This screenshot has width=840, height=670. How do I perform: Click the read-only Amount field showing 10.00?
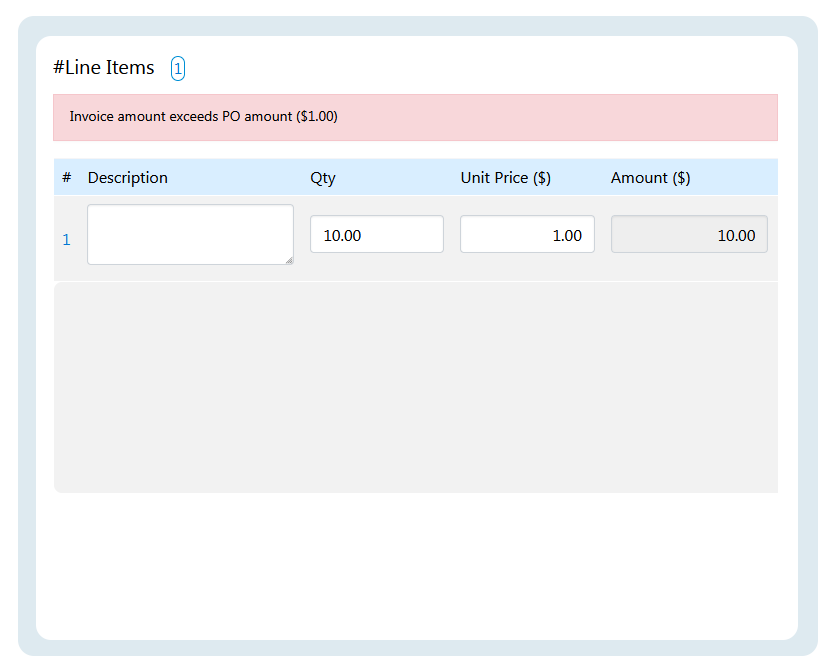click(x=688, y=234)
